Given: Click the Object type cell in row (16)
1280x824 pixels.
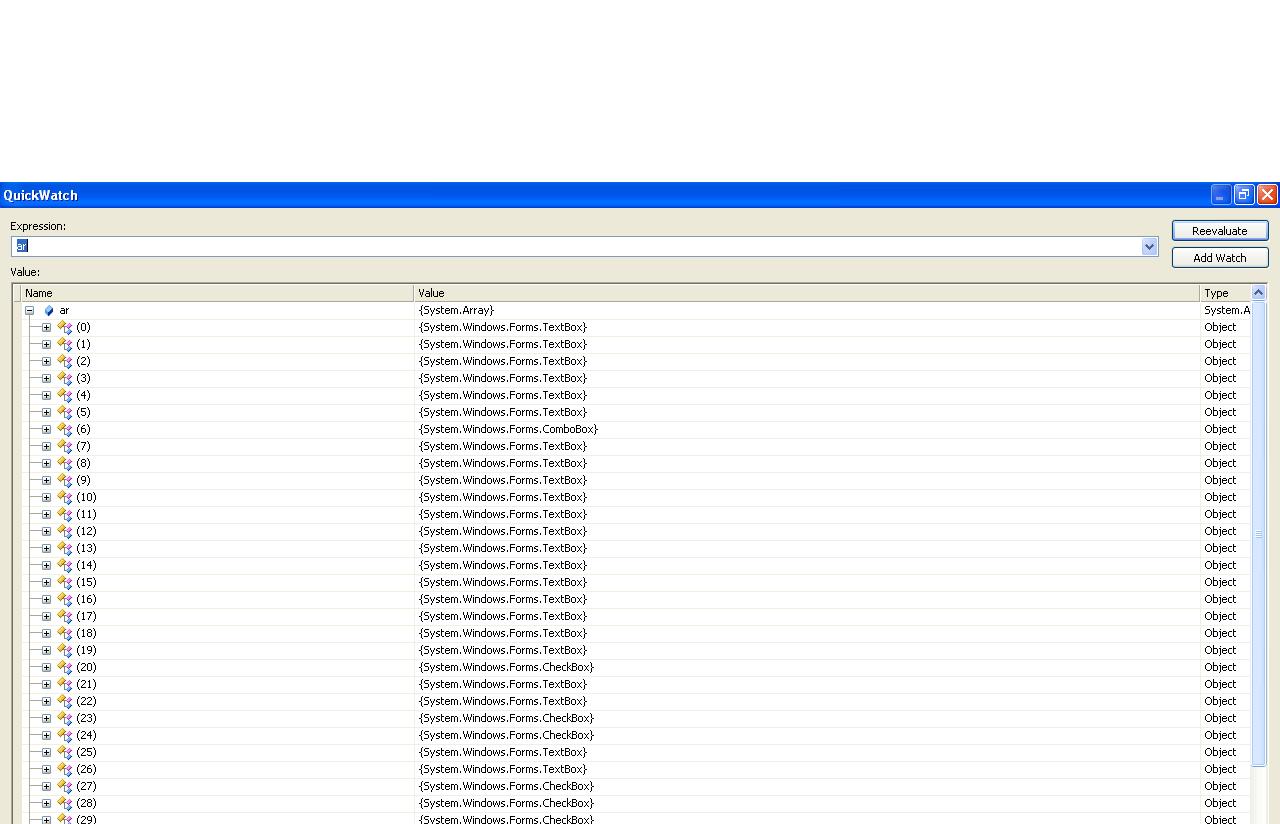Looking at the screenshot, I should (x=1220, y=600).
